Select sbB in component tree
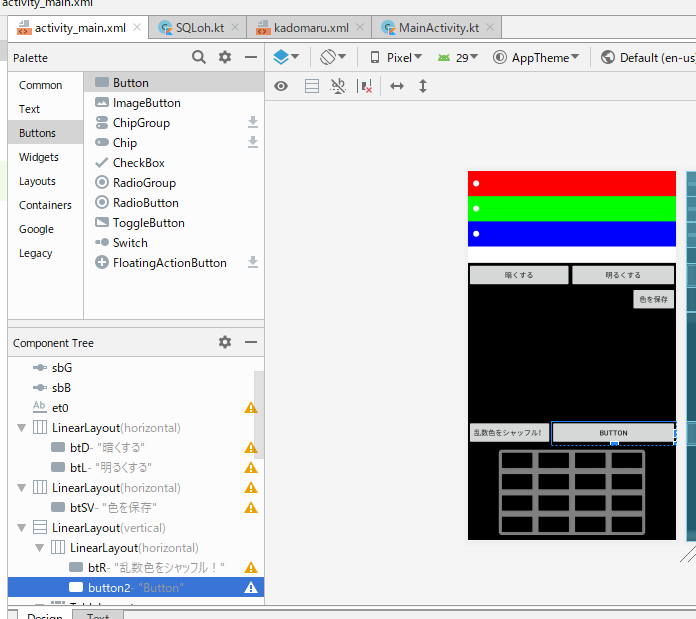The image size is (696, 619). 136,387
